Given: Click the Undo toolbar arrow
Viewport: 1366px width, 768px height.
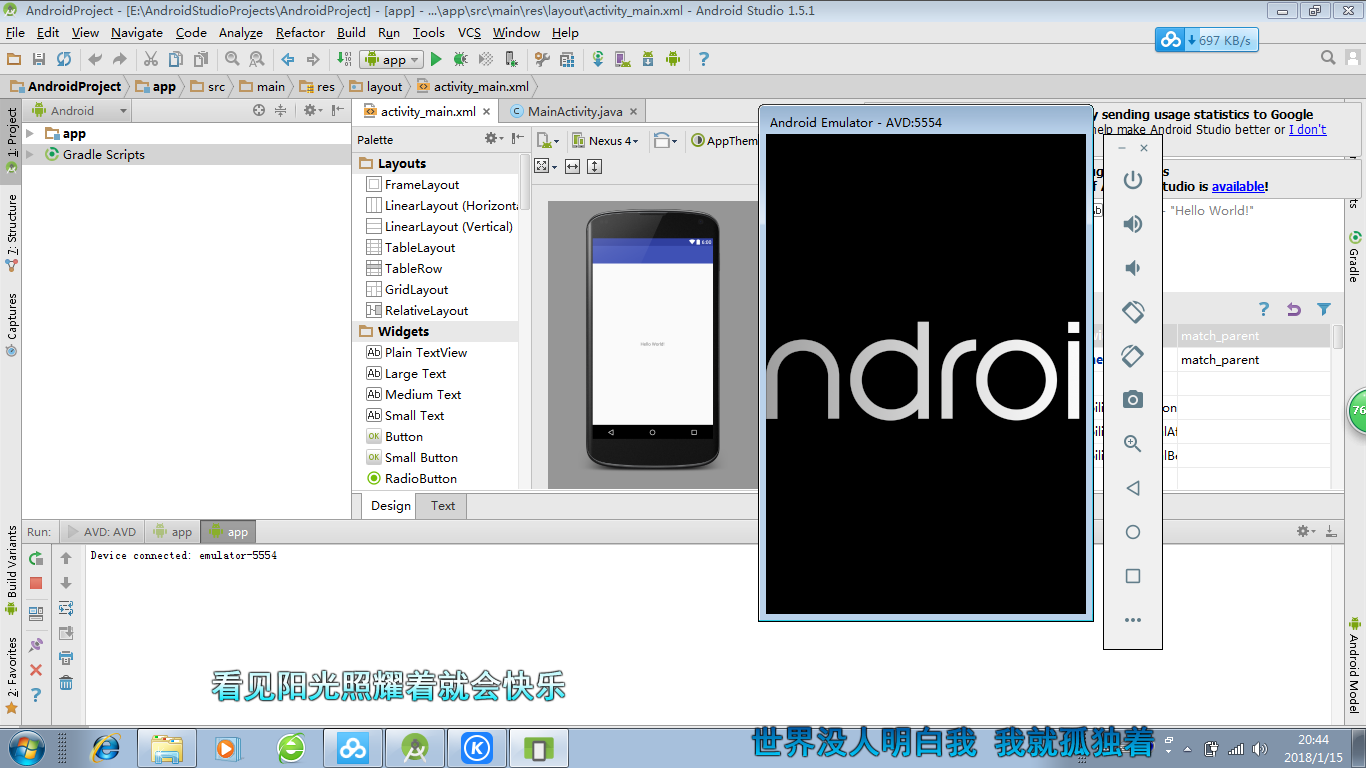Looking at the screenshot, I should point(95,59).
